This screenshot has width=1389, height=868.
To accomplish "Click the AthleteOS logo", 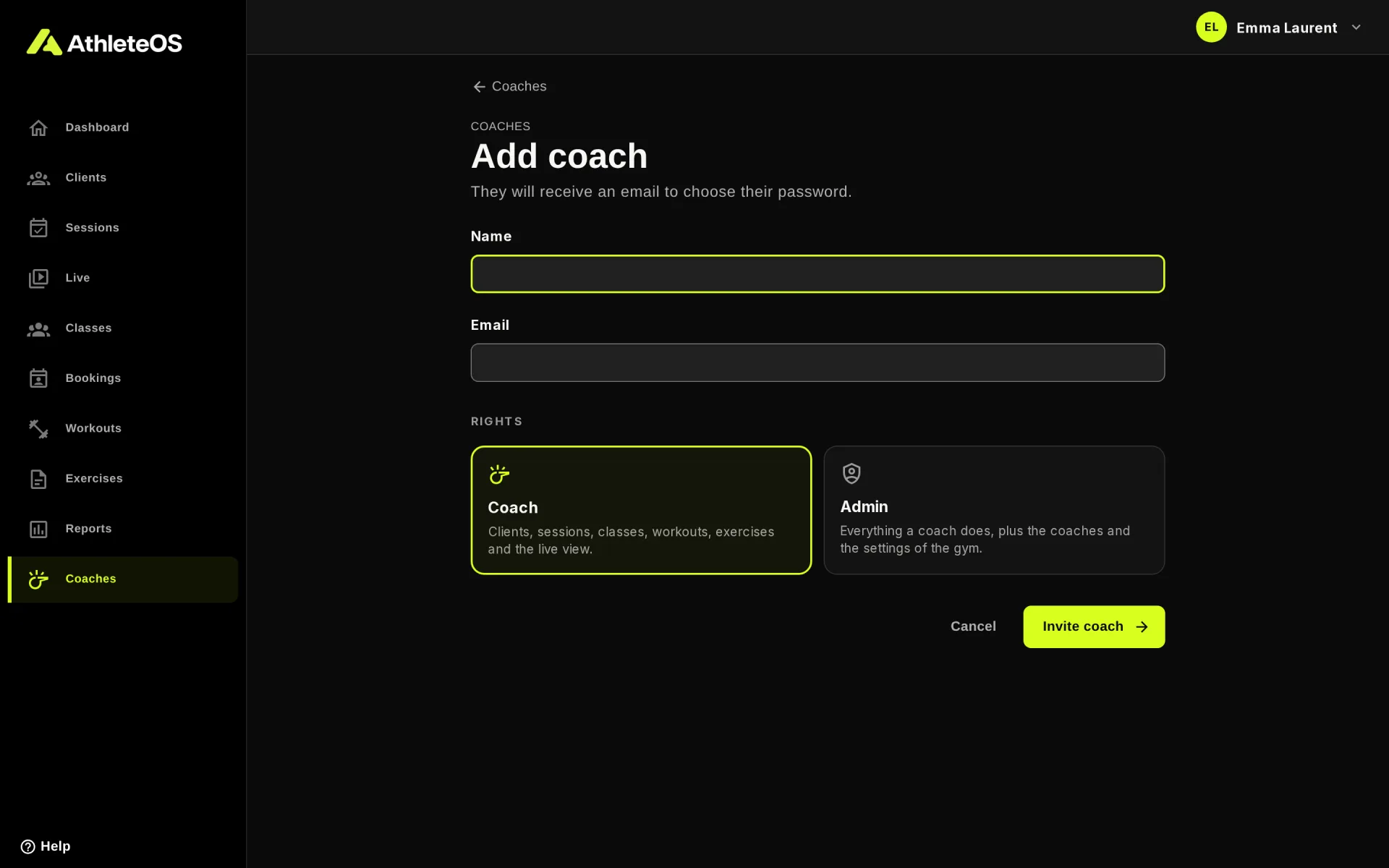I will 104,43.
